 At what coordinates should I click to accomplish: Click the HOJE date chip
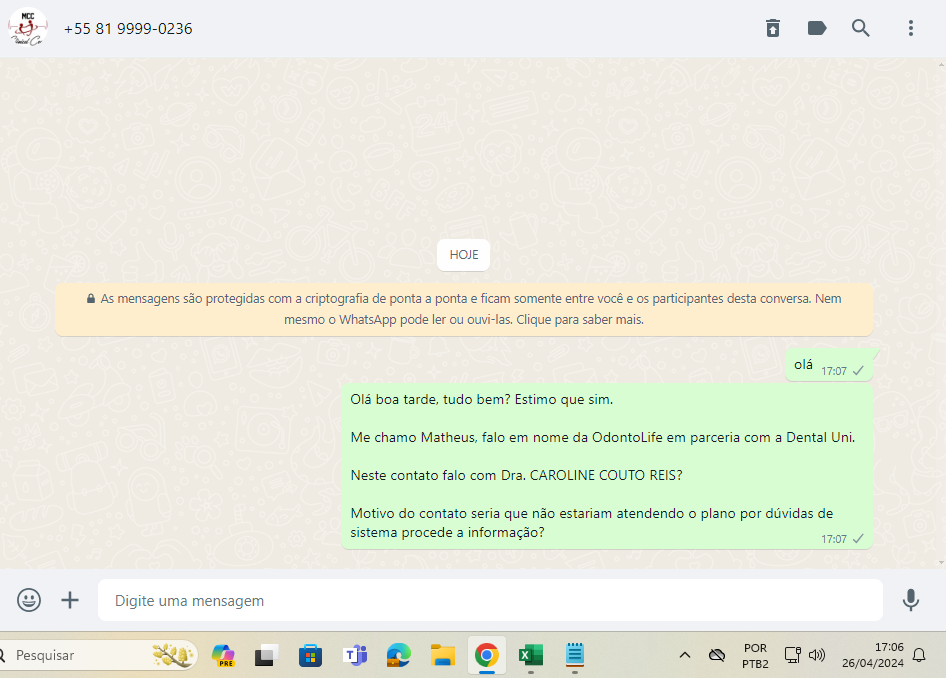click(463, 255)
